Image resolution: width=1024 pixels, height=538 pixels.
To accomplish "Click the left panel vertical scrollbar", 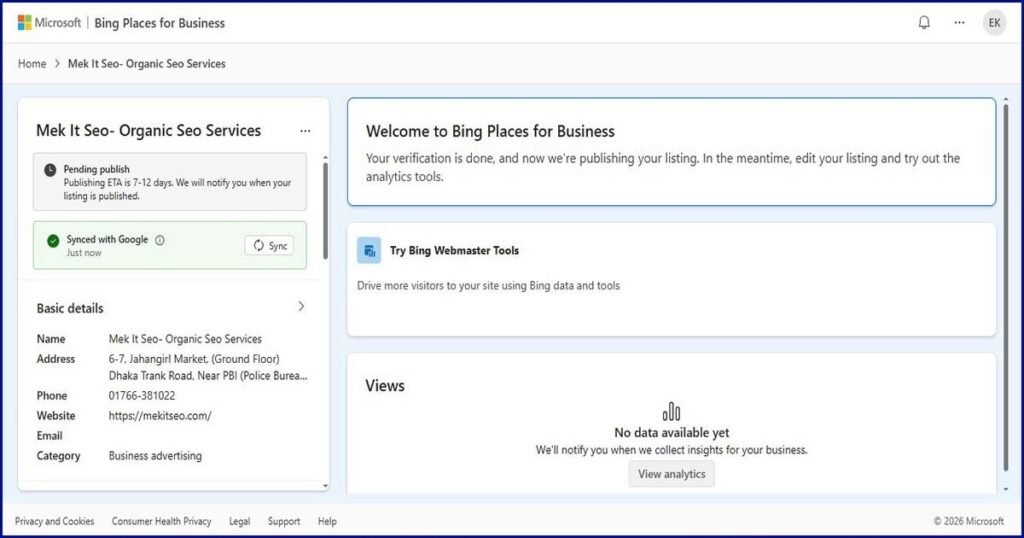I will pos(325,210).
